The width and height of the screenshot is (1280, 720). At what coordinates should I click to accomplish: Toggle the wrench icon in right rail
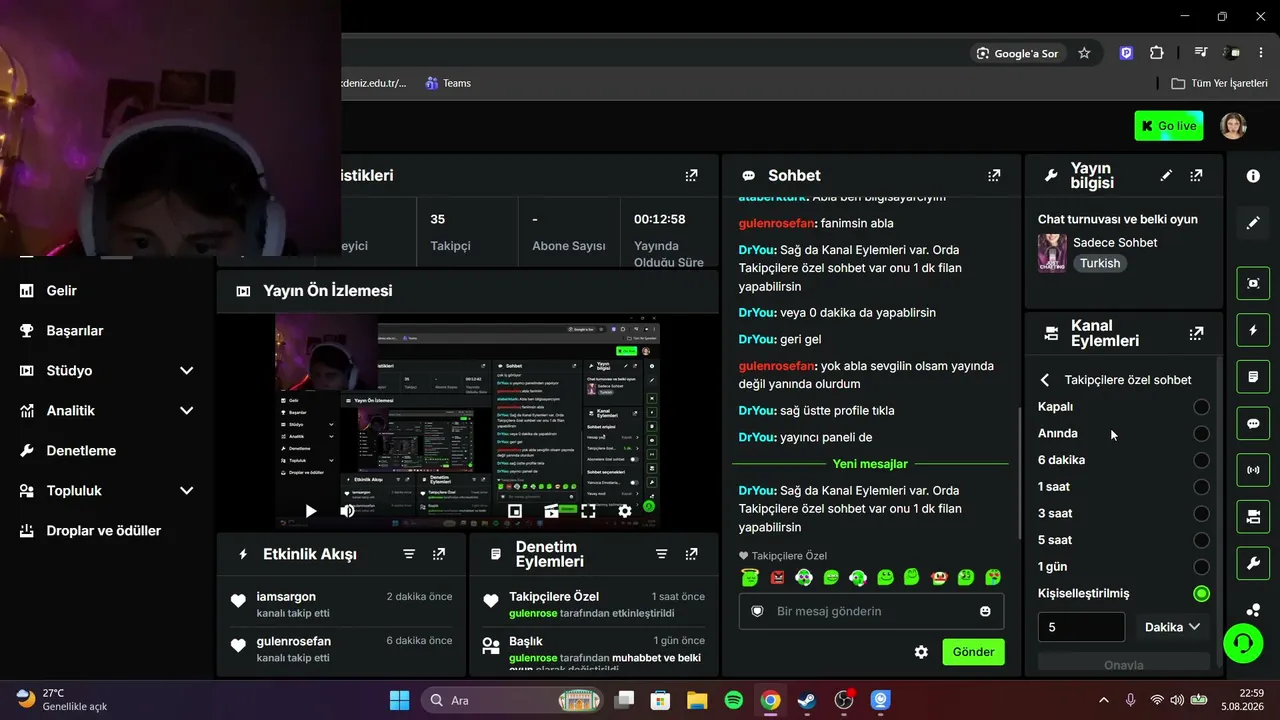click(x=1253, y=563)
